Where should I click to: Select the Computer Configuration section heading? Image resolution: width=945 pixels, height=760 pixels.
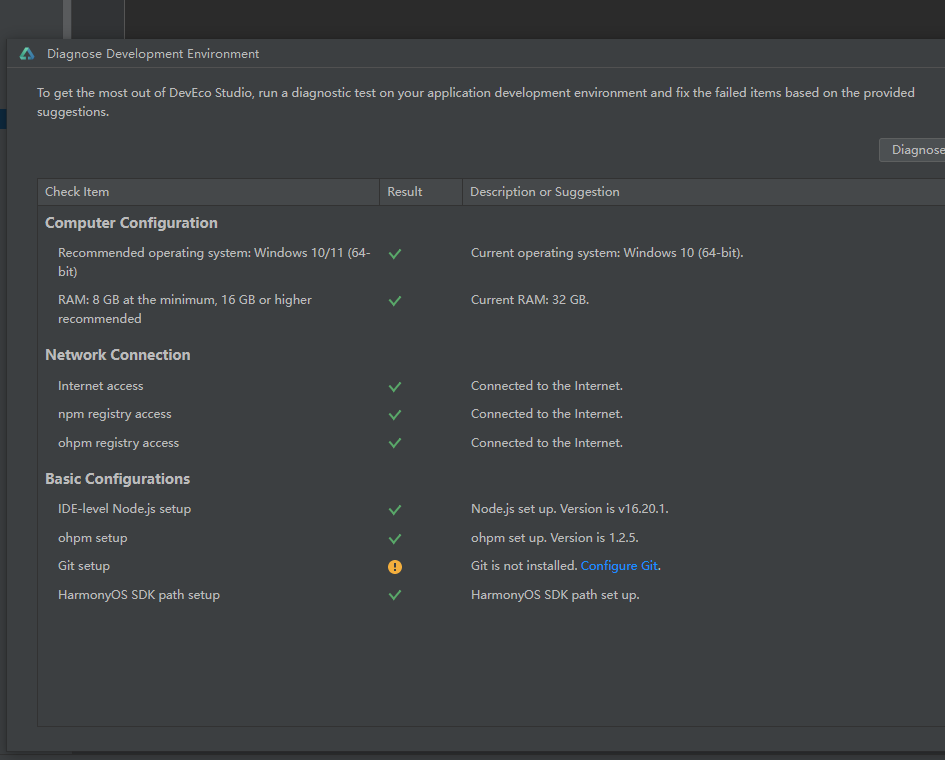pyautogui.click(x=131, y=223)
